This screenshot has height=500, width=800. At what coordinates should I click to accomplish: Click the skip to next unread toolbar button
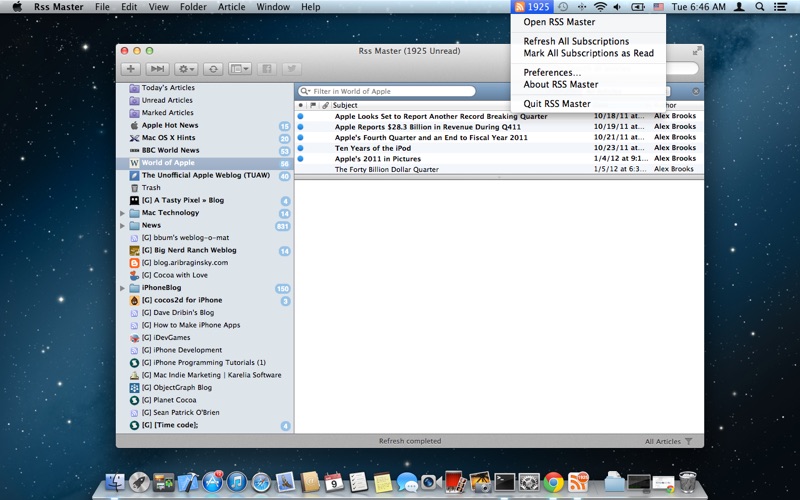(157, 69)
